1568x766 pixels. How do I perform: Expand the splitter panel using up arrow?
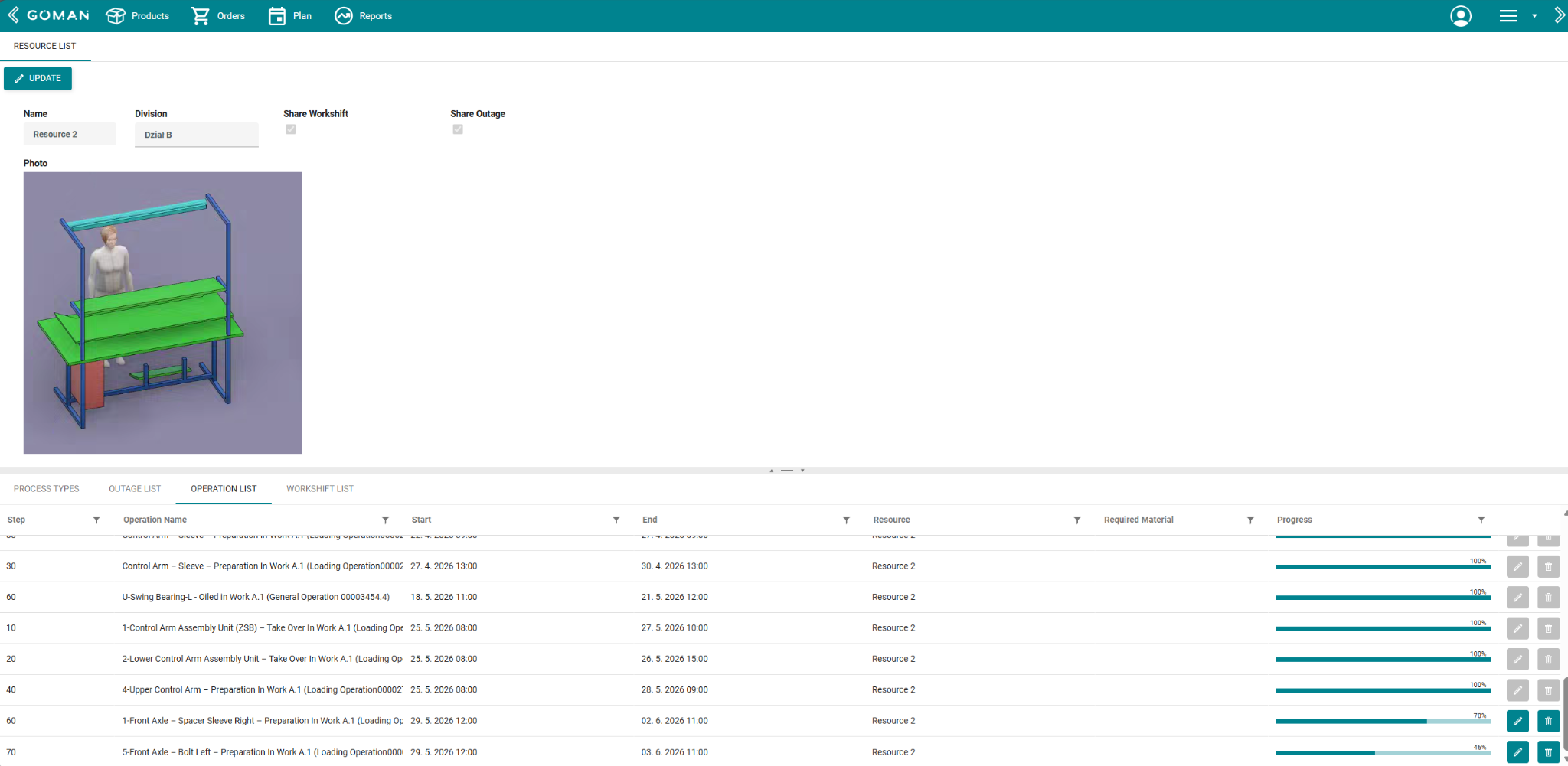(772, 471)
